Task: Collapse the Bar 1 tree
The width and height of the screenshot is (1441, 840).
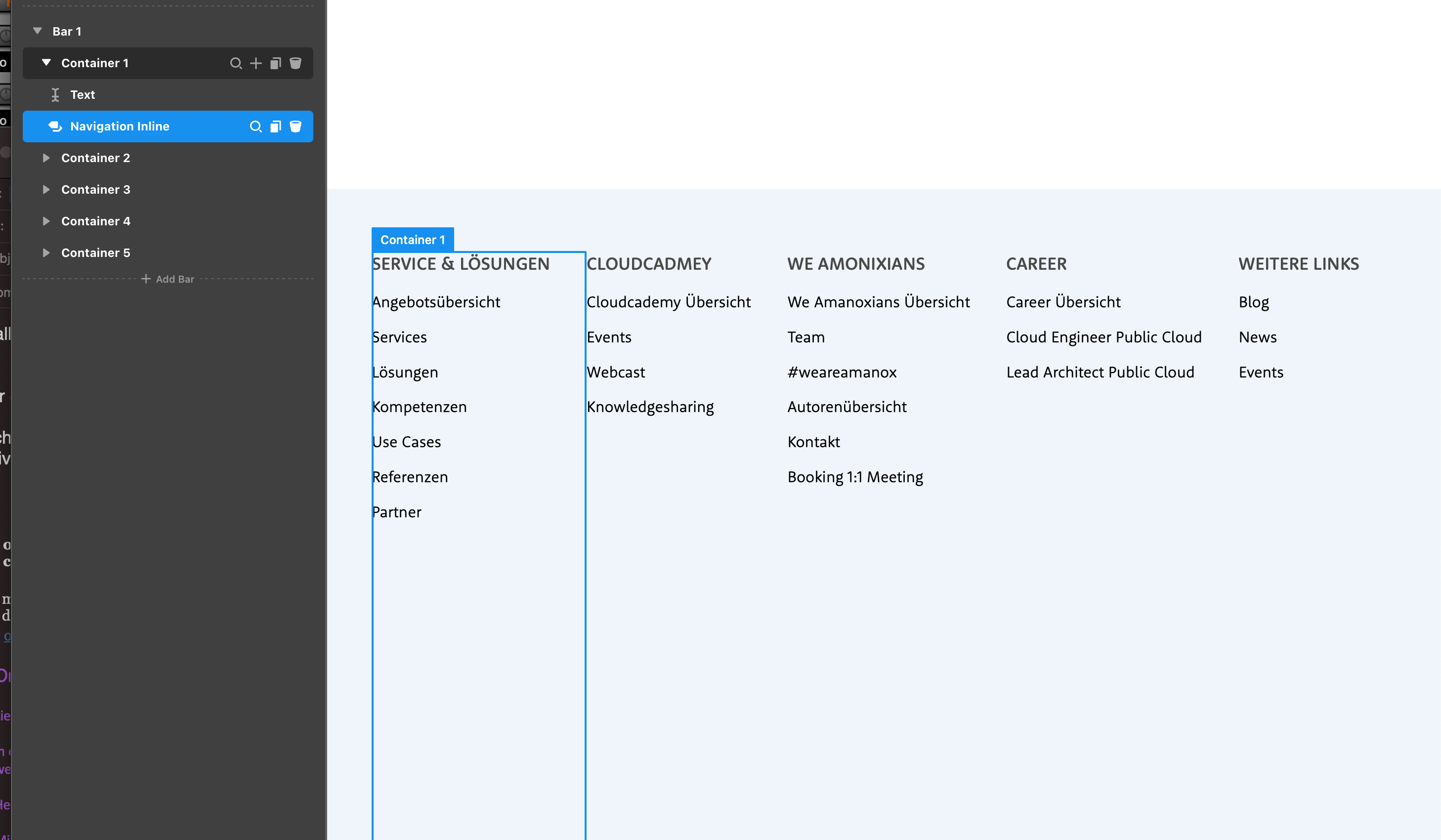Action: tap(38, 31)
